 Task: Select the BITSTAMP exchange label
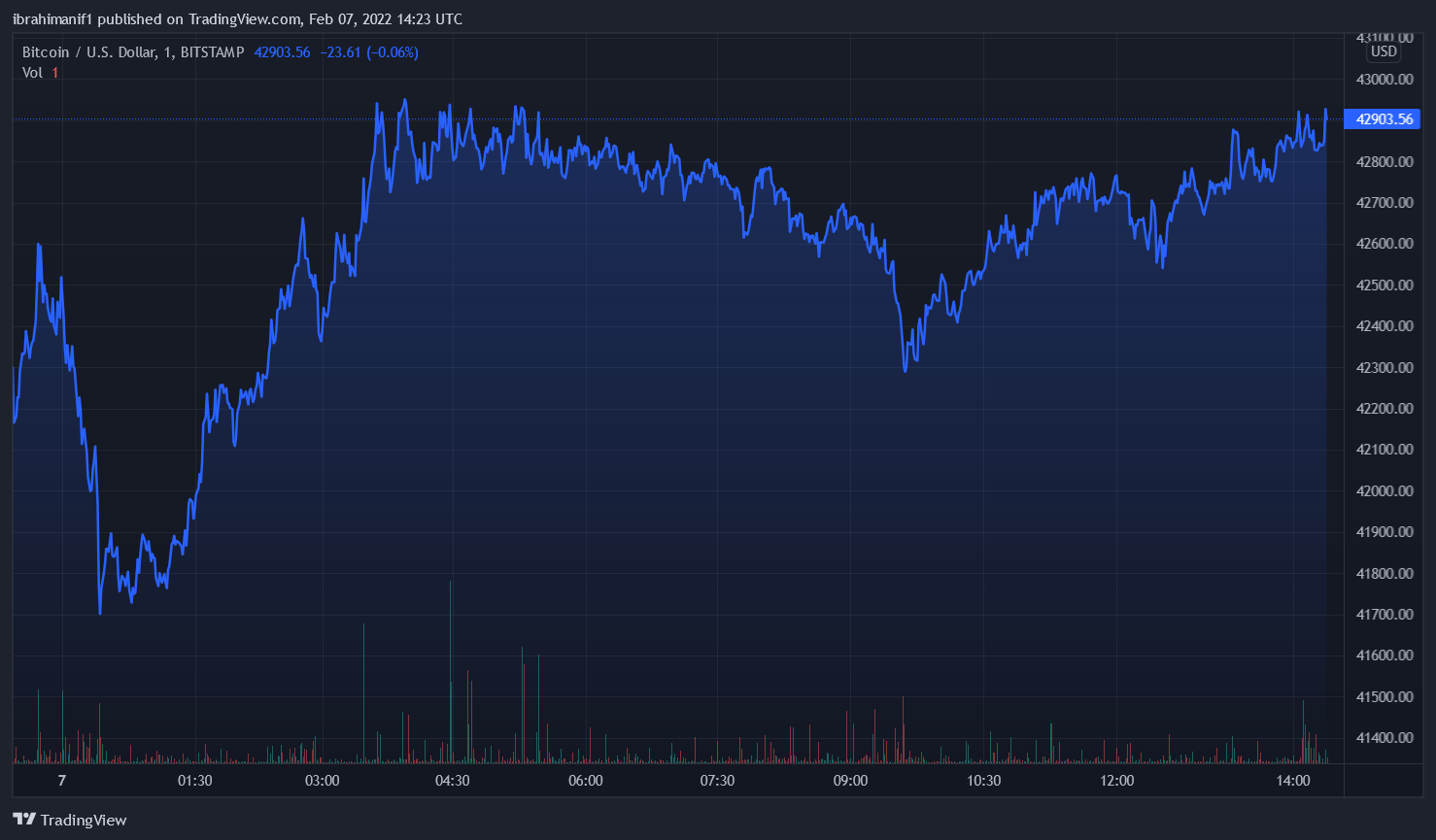[x=212, y=52]
